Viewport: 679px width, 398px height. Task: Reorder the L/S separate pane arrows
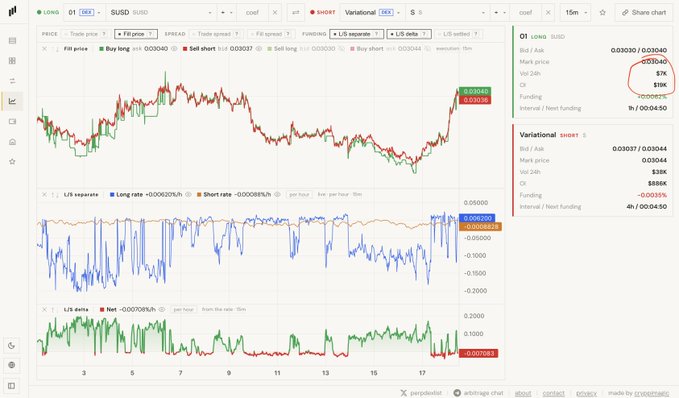pyautogui.click(x=55, y=195)
